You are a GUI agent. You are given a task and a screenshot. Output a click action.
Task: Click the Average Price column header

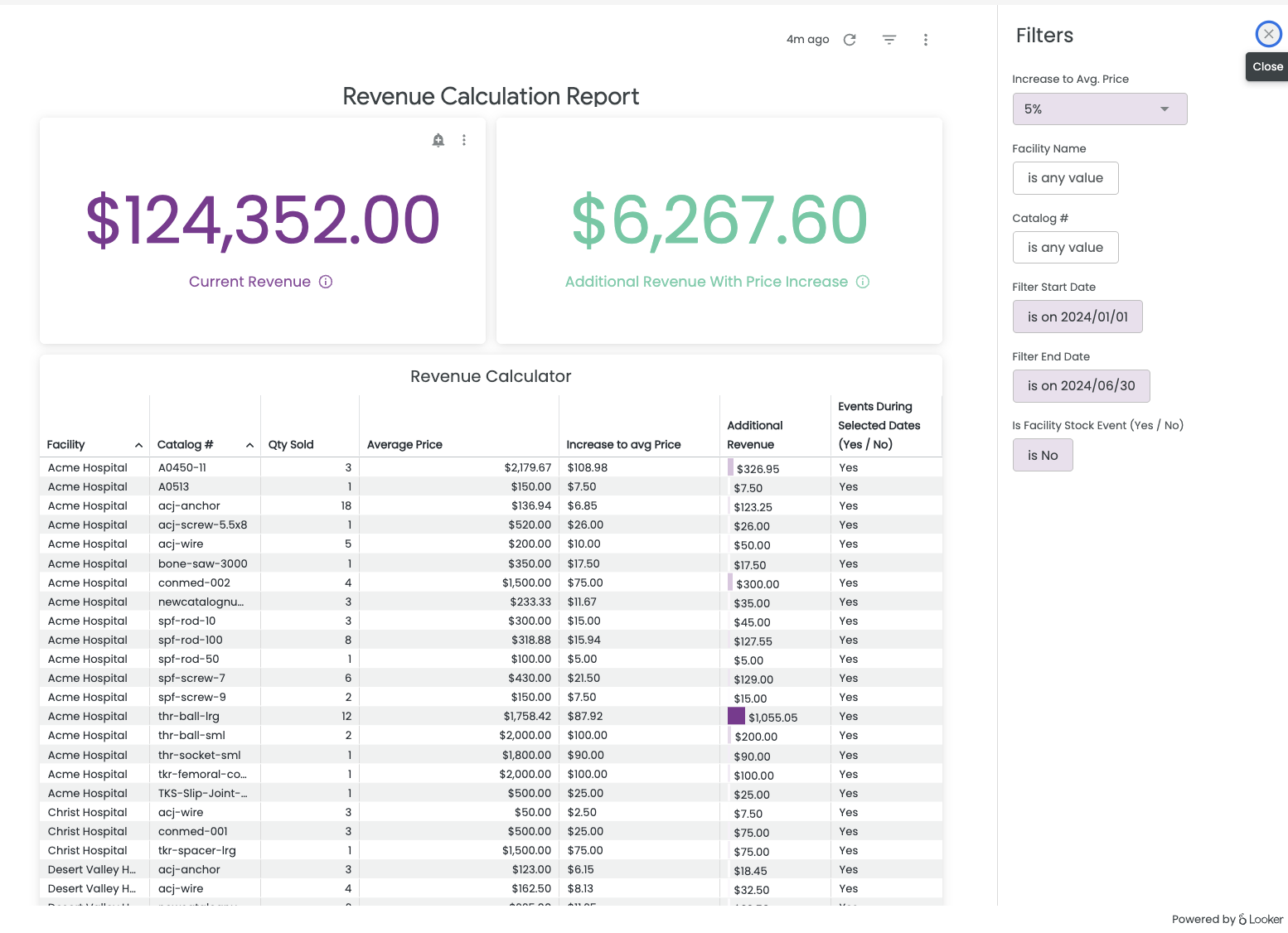point(404,445)
